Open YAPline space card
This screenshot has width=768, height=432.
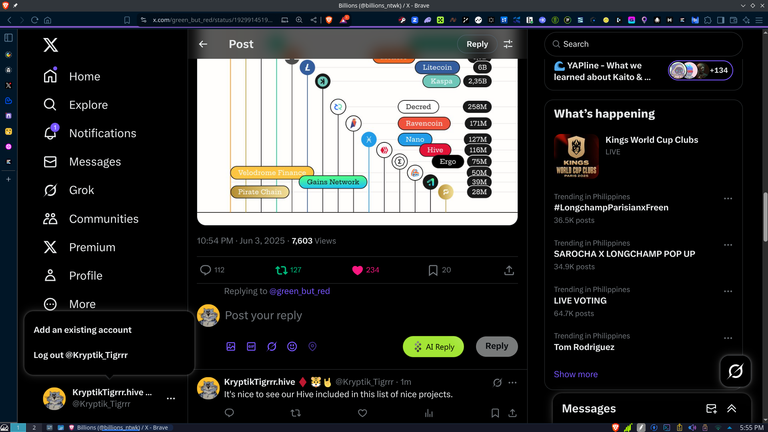(643, 71)
